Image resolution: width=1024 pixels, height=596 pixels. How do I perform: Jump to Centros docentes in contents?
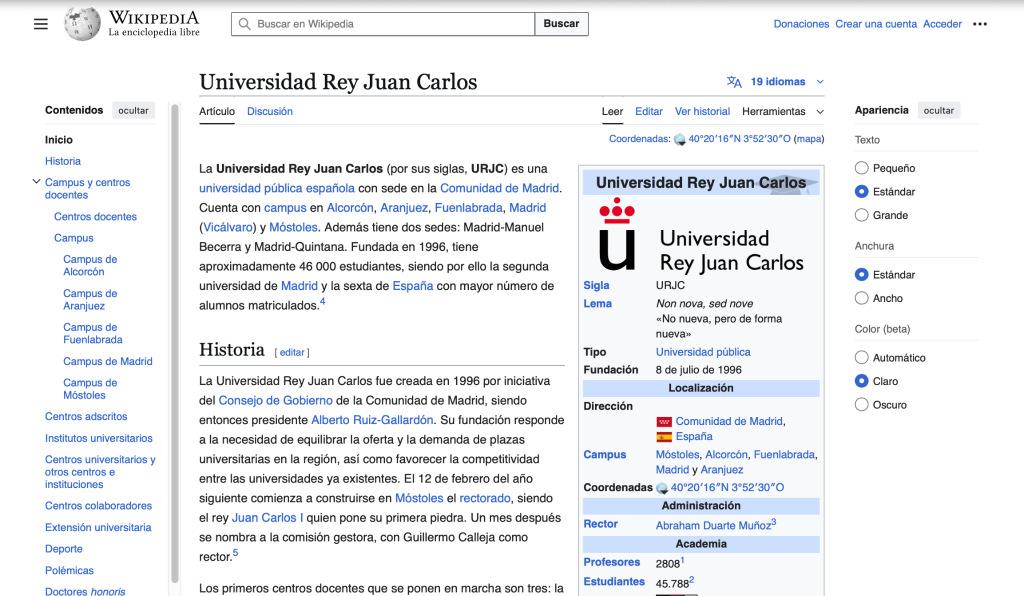pyautogui.click(x=95, y=217)
